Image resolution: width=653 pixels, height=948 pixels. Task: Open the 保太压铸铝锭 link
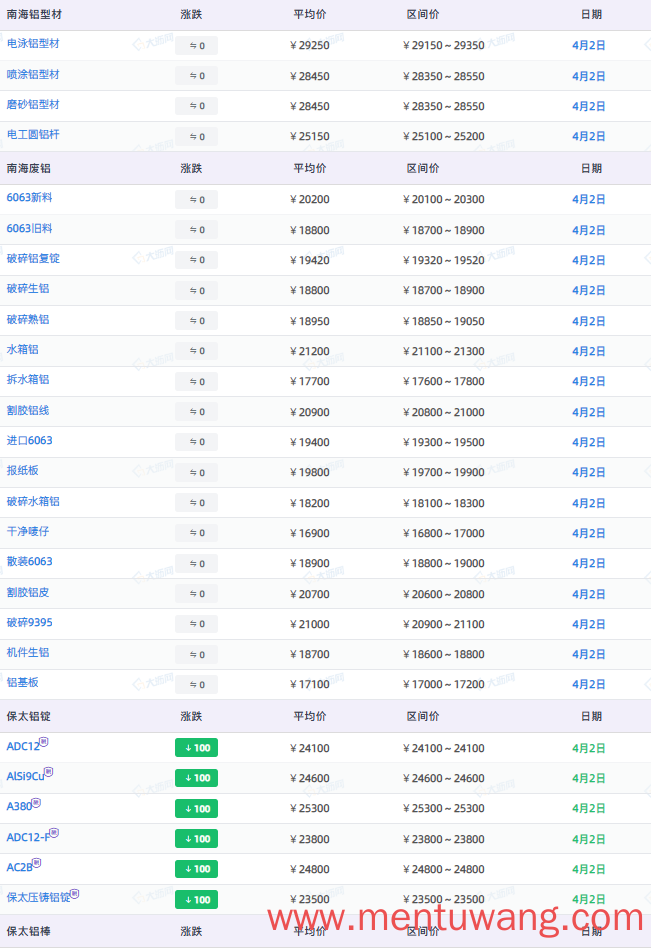pos(39,898)
